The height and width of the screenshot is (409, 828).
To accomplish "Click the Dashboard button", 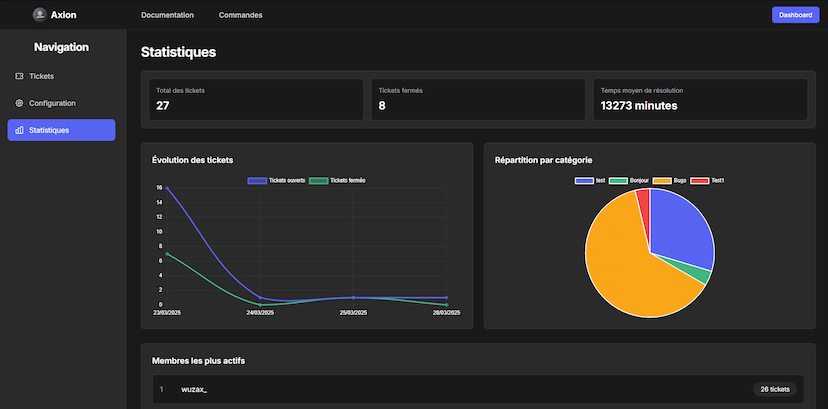I will 795,15.
